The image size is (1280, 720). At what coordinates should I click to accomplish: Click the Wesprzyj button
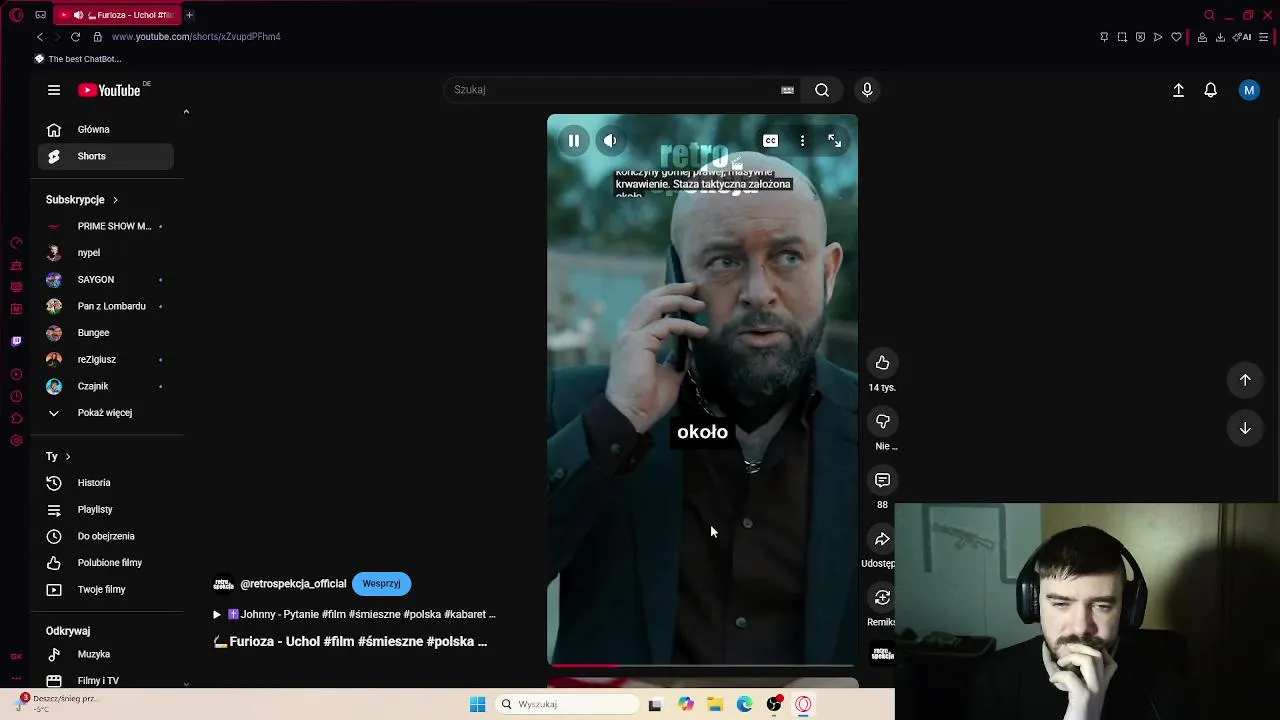click(381, 584)
